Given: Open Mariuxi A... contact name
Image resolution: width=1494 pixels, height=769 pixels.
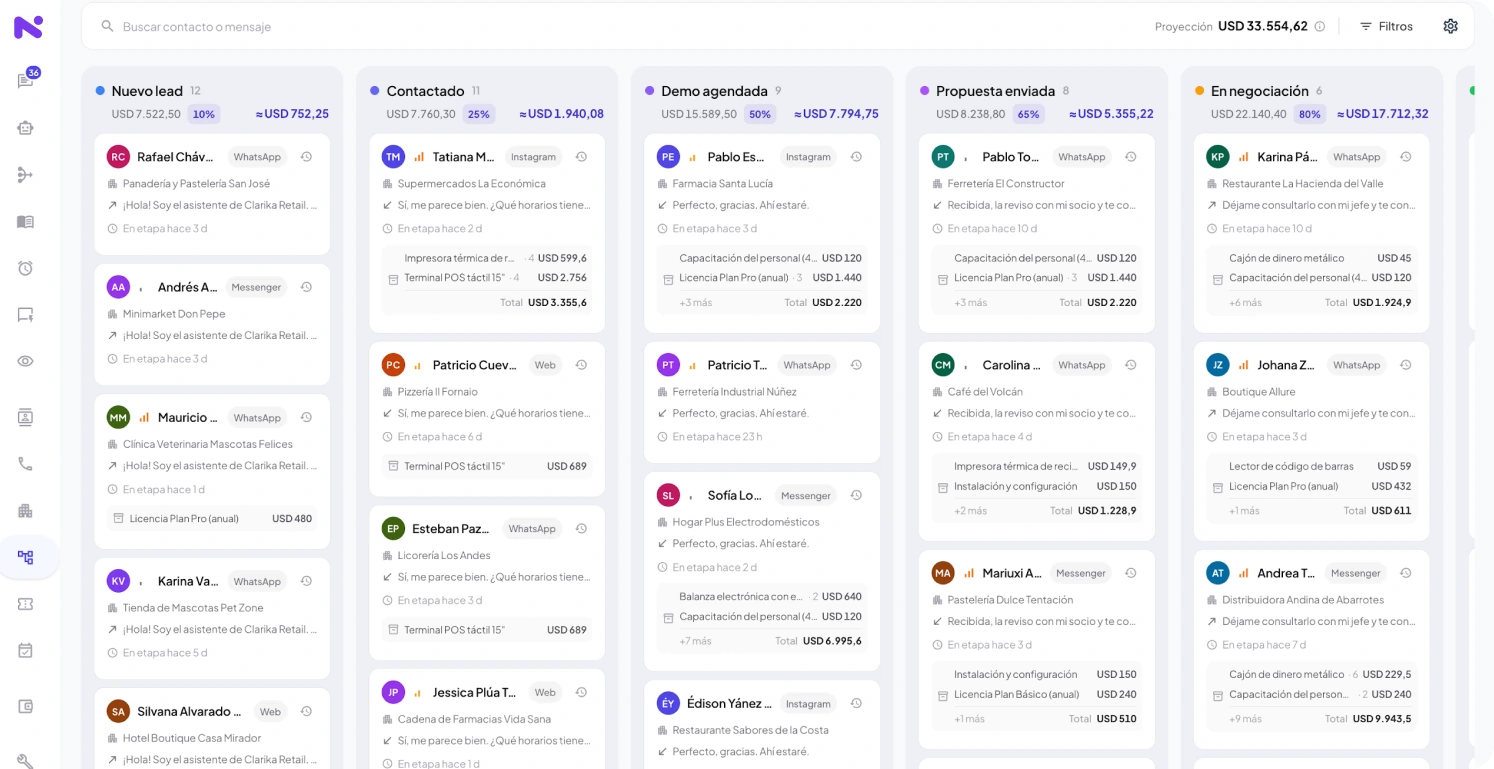Looking at the screenshot, I should tap(1012, 574).
